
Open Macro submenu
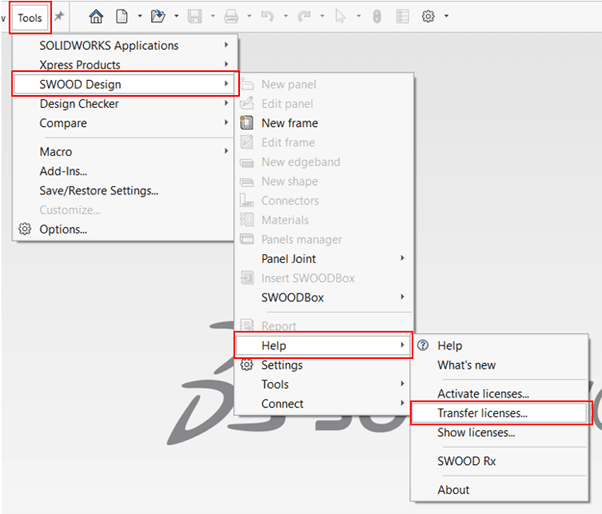[125, 152]
